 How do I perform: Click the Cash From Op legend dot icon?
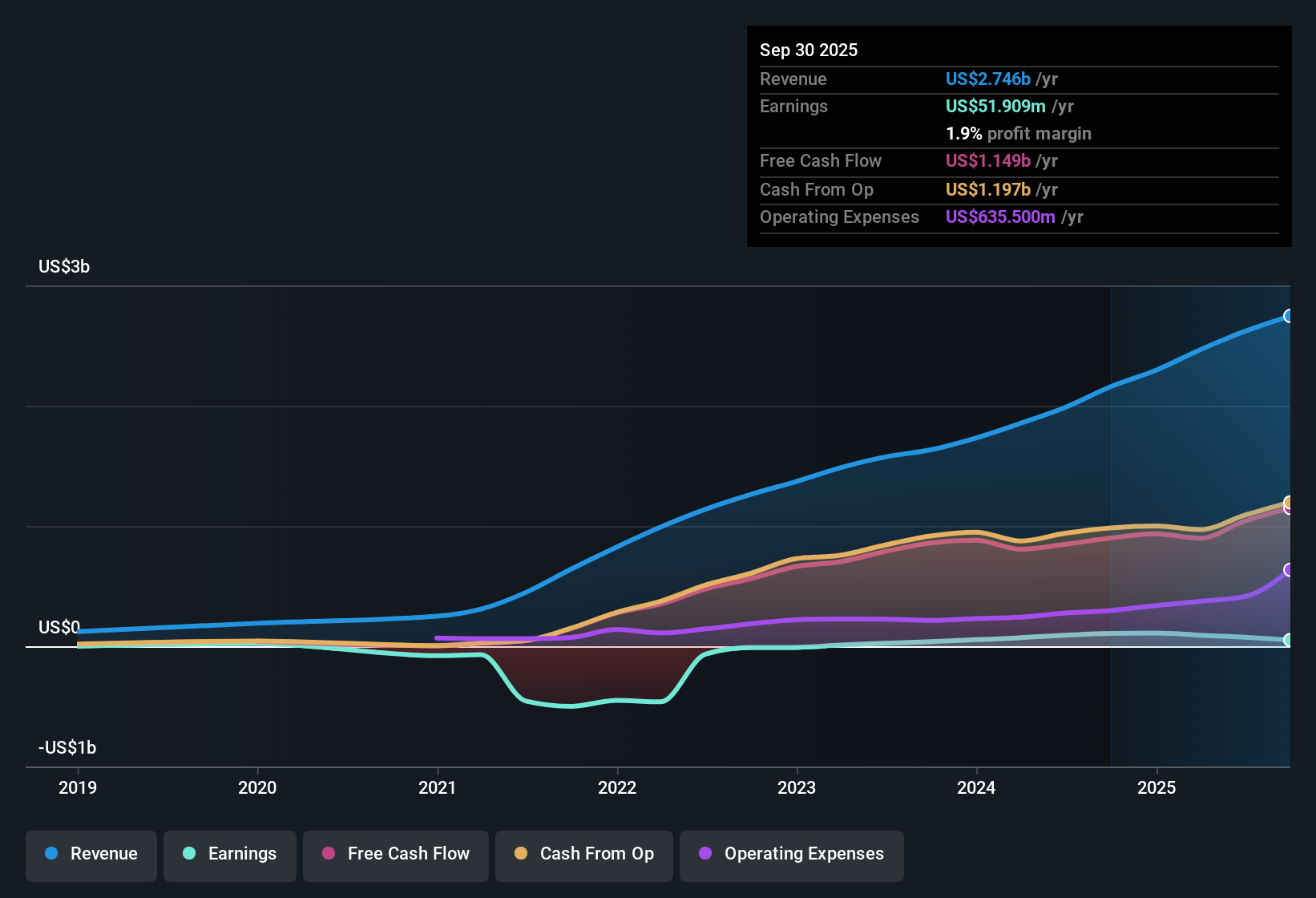pyautogui.click(x=521, y=854)
